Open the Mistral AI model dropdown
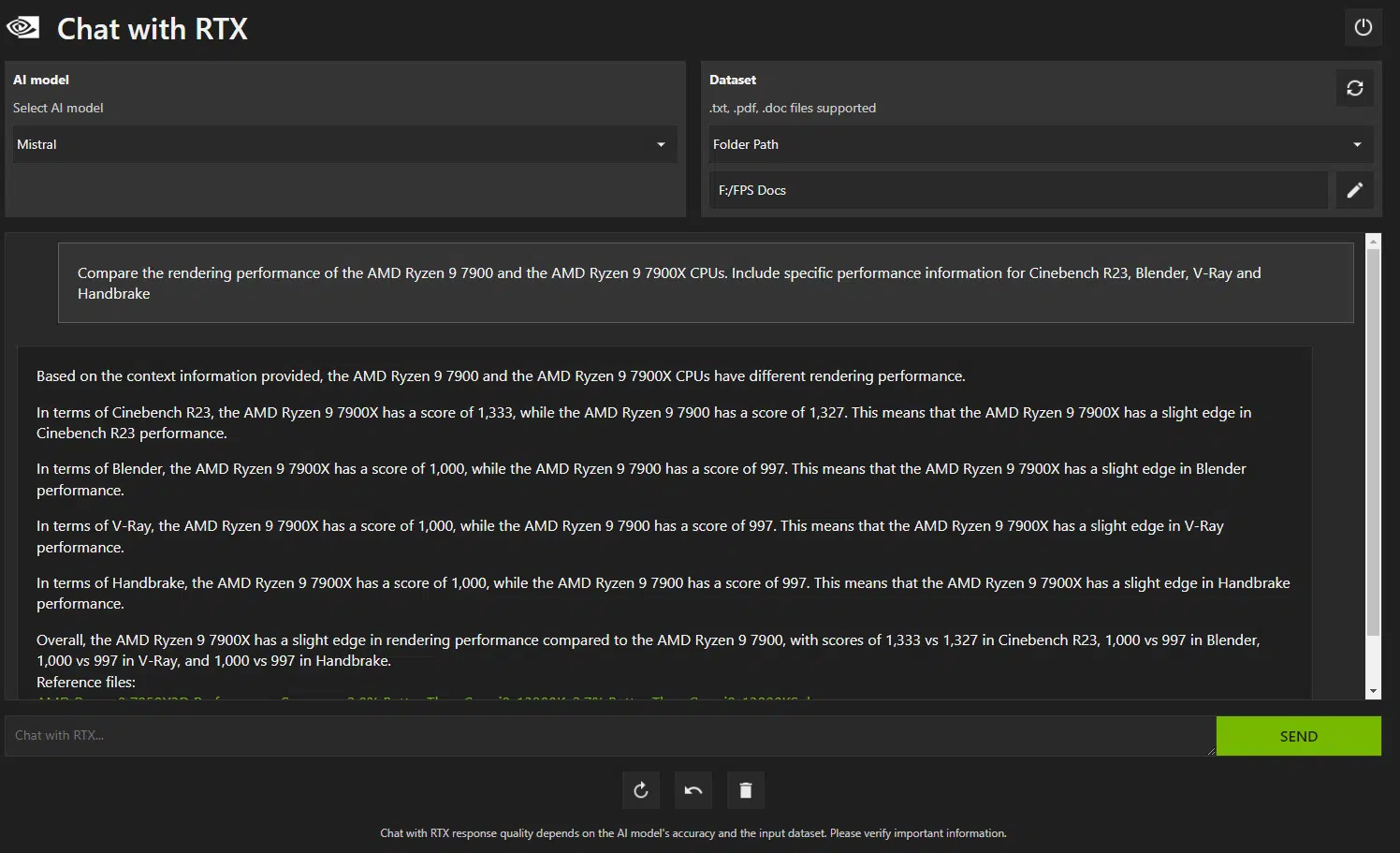Image resolution: width=1400 pixels, height=853 pixels. (344, 144)
